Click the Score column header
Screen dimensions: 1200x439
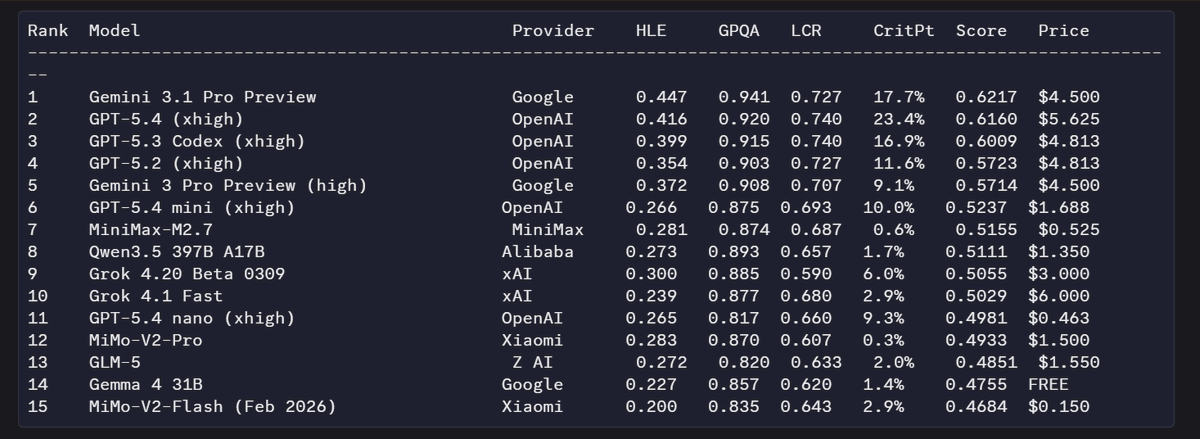tap(981, 31)
